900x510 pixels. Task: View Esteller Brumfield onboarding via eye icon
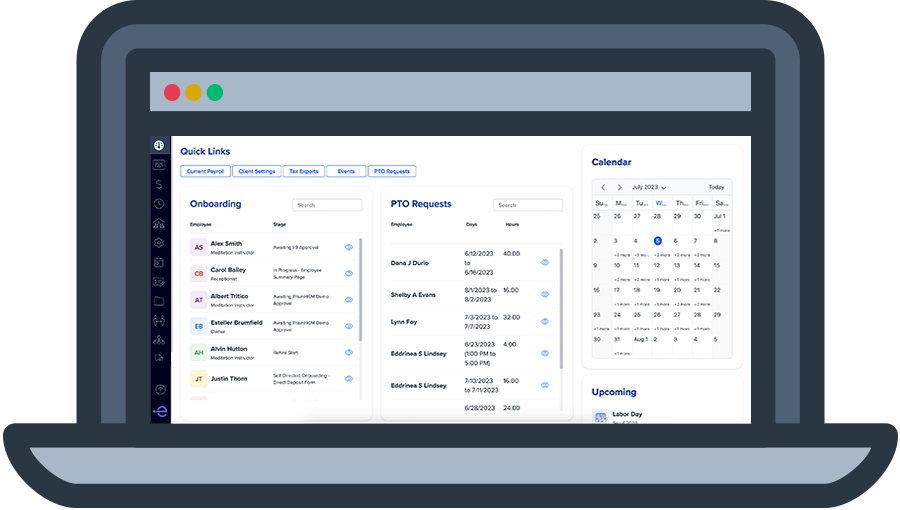coord(348,326)
